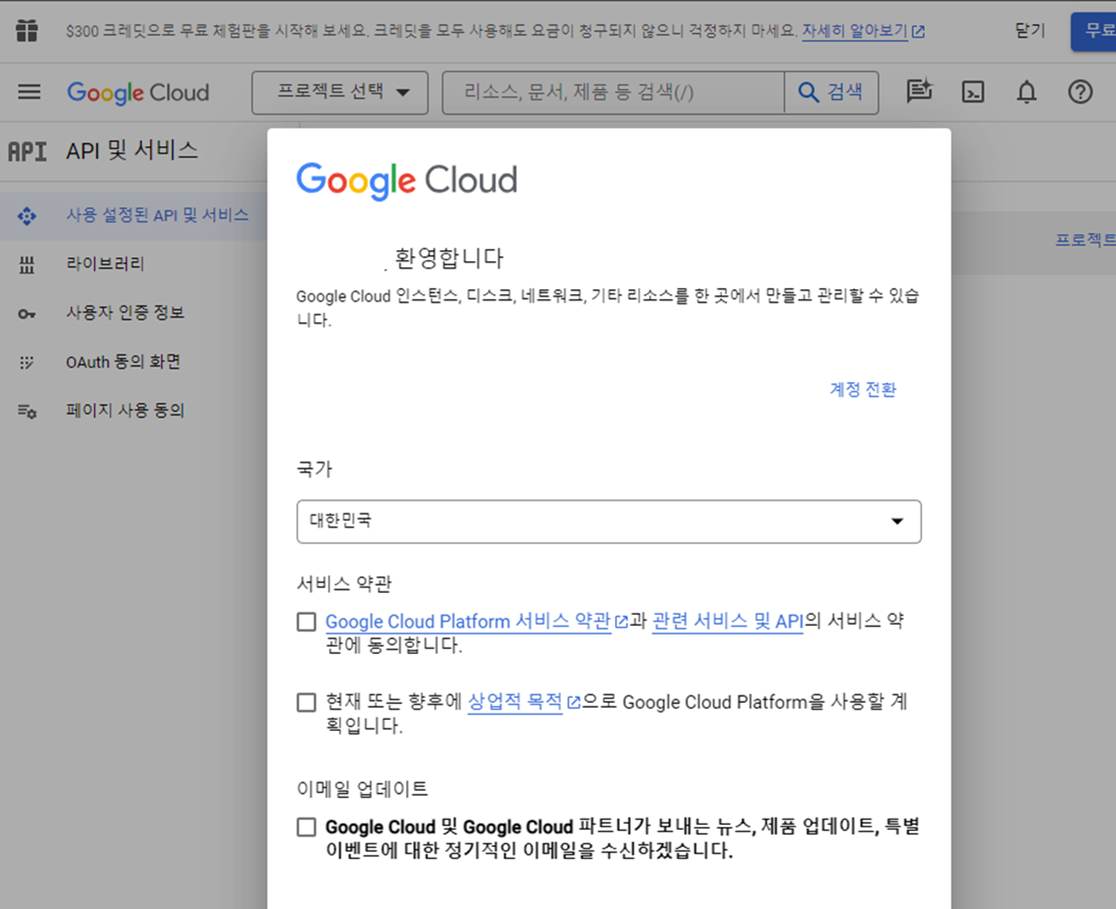The width and height of the screenshot is (1116, 909).
Task: Check the commercial purpose usage checkbox
Action: pos(306,703)
